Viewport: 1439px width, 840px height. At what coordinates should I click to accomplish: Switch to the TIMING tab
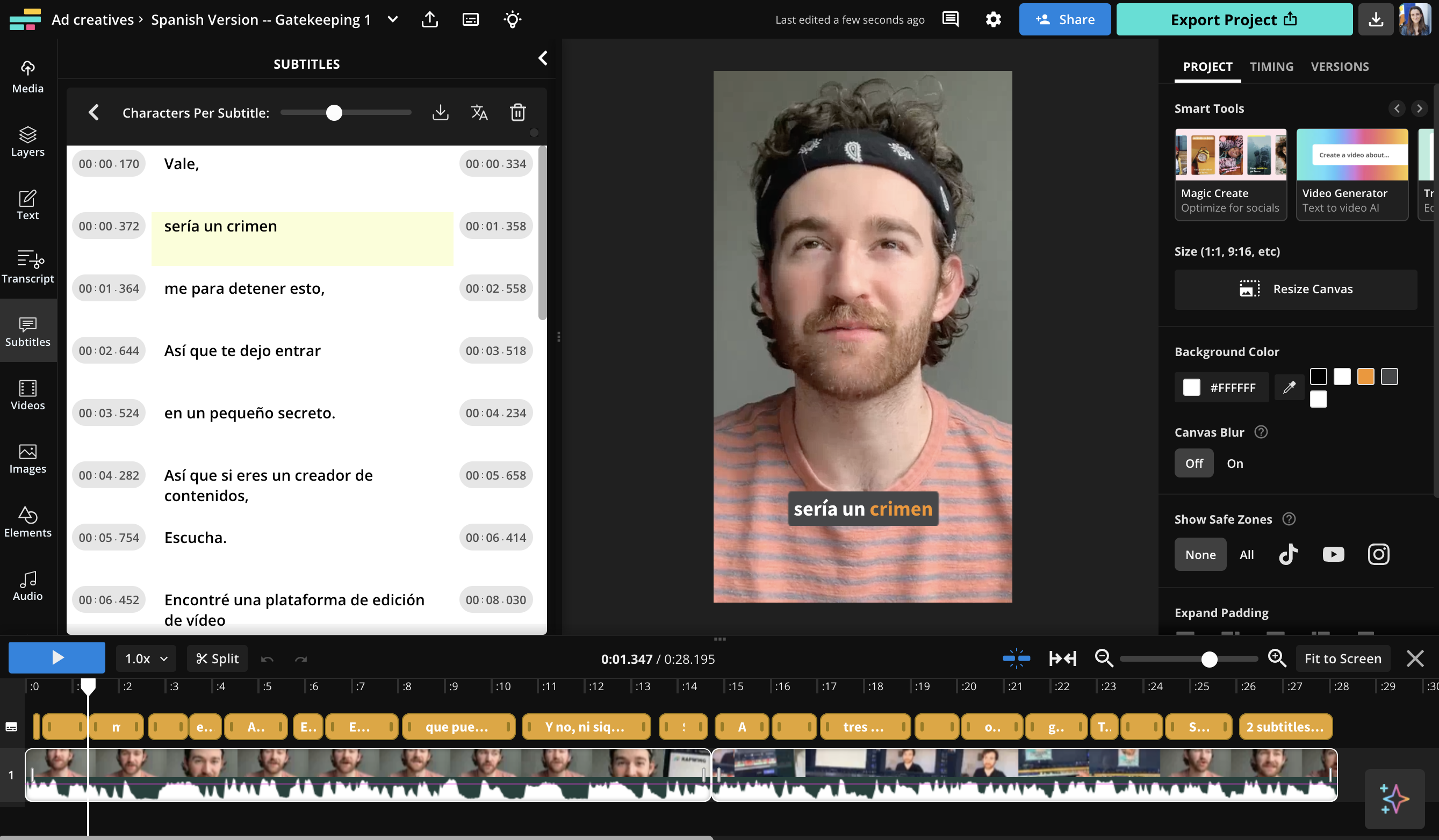(1271, 66)
